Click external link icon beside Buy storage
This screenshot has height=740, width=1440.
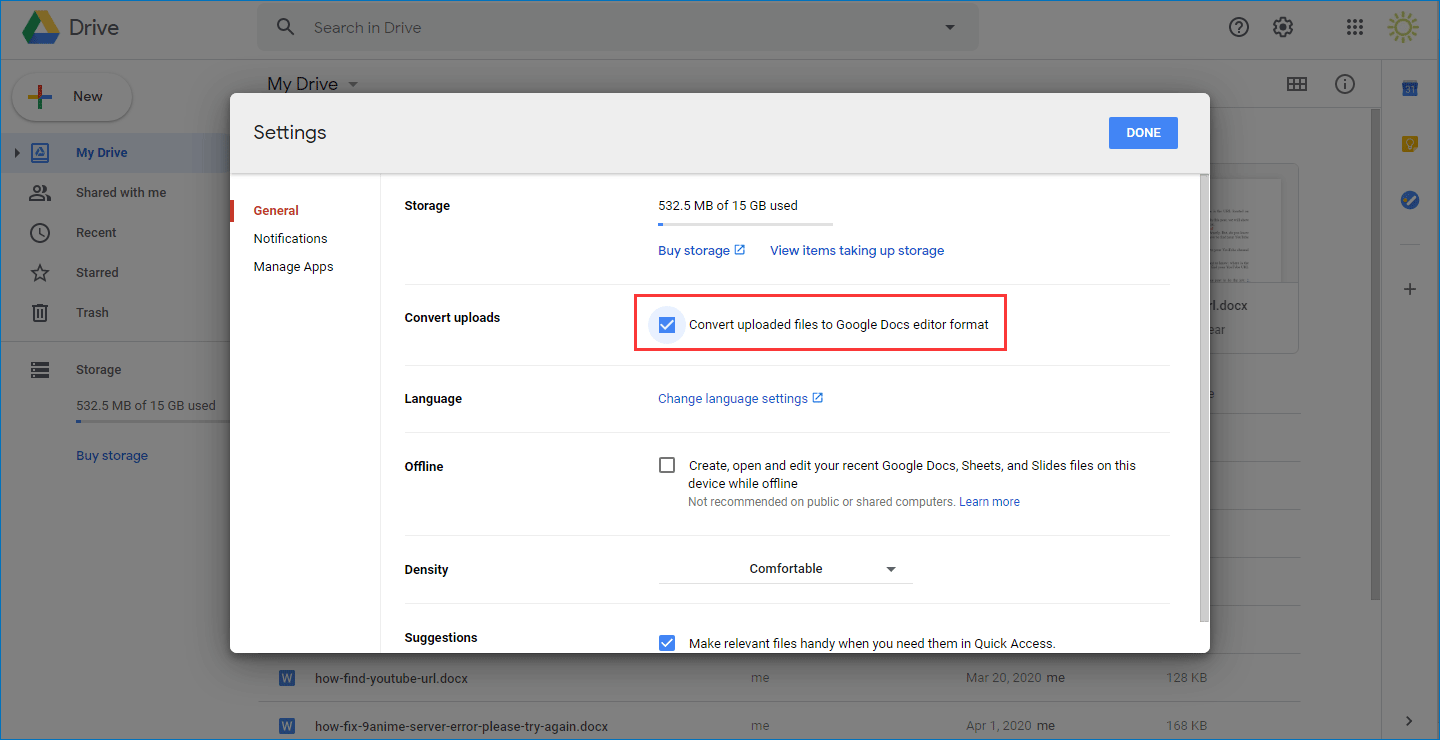(x=740, y=250)
